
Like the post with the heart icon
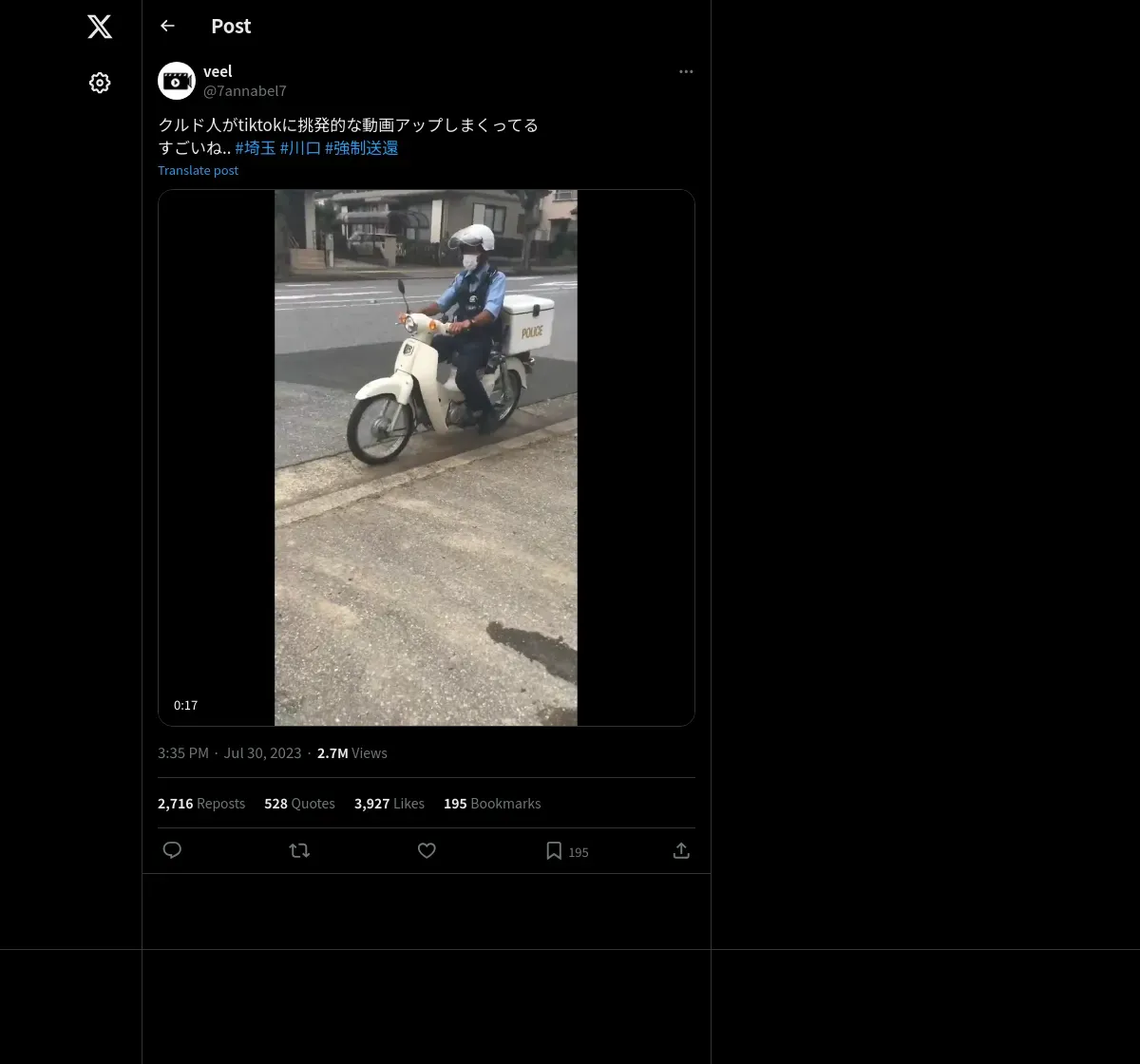pos(427,850)
